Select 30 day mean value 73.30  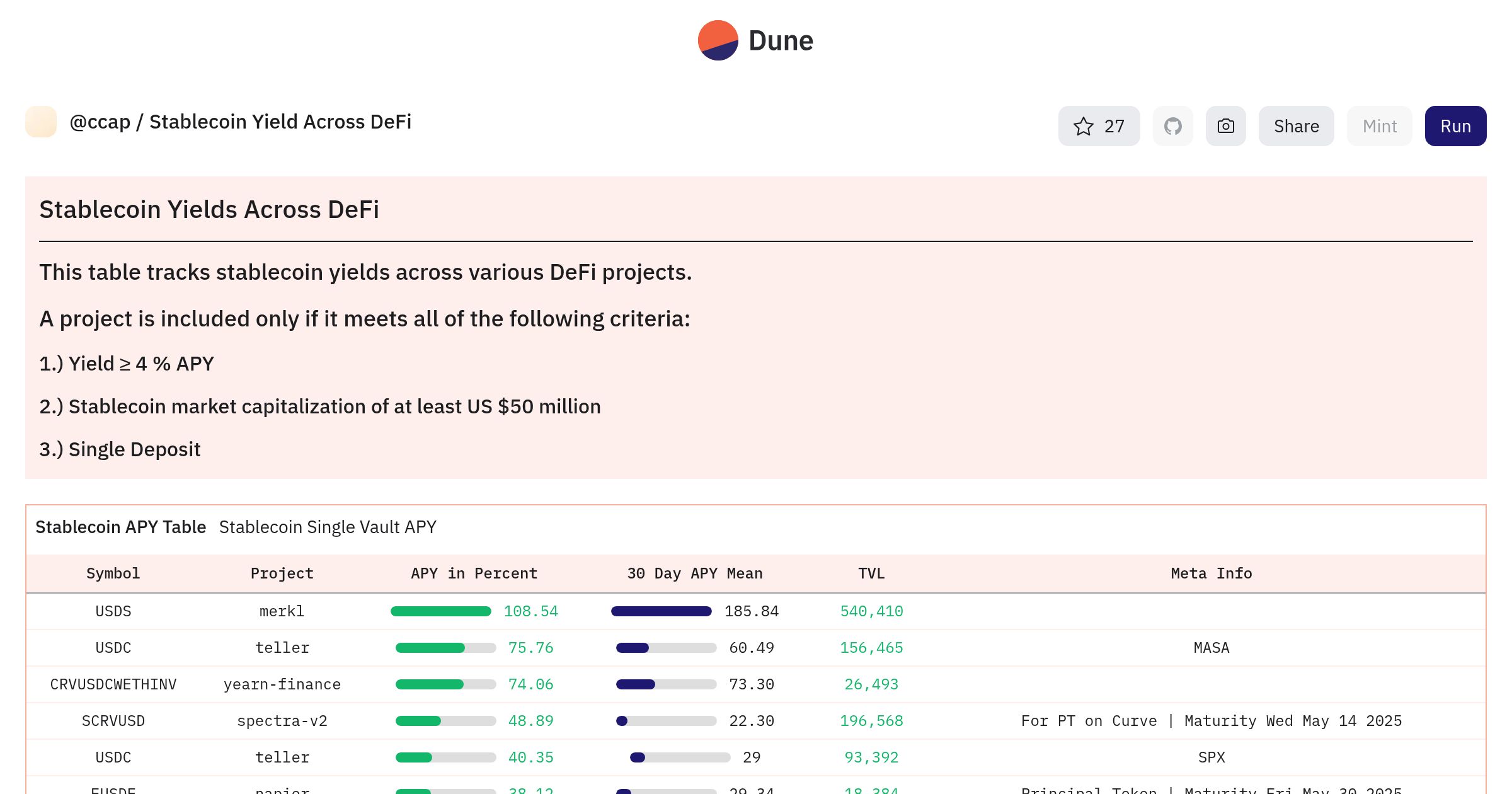[752, 684]
